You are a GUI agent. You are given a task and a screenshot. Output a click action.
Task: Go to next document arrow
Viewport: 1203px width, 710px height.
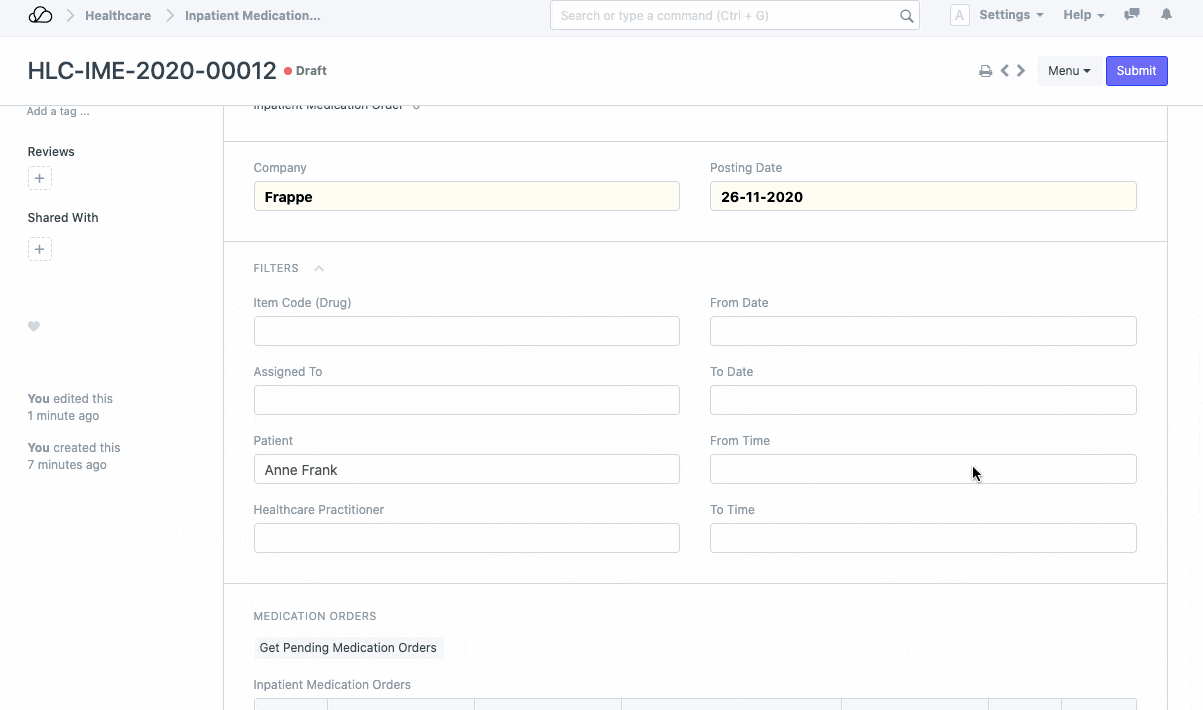(1021, 71)
